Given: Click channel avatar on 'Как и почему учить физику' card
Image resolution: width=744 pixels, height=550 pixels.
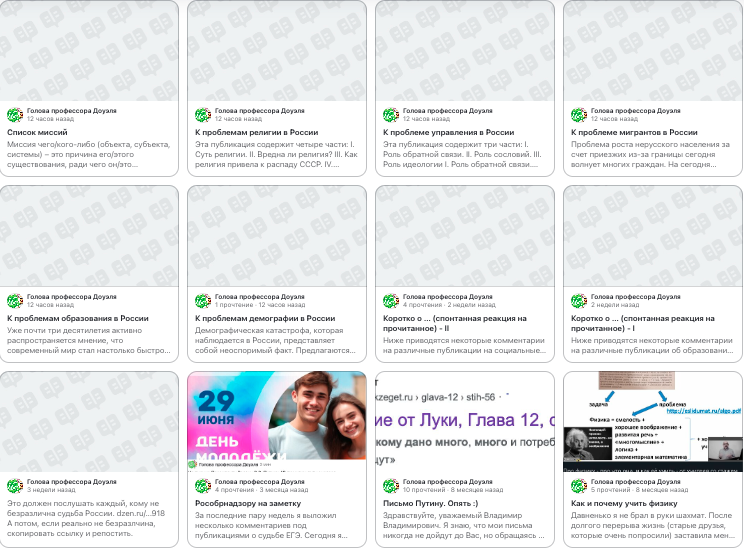Looking at the screenshot, I should (x=578, y=485).
